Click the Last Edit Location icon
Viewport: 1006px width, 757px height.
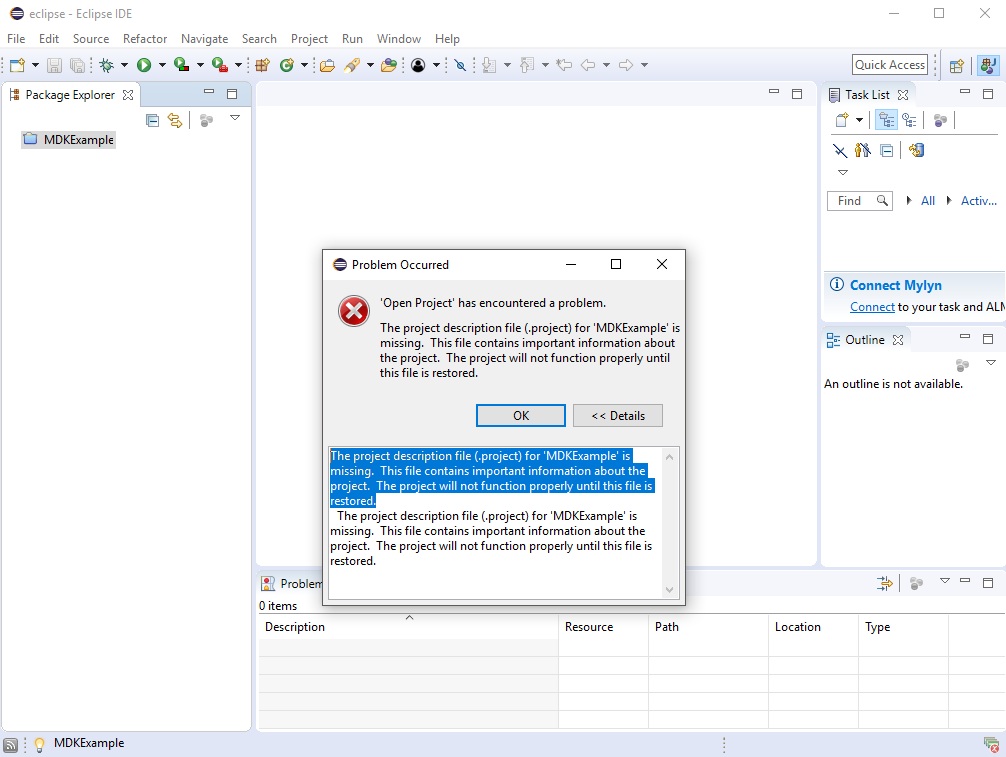564,65
